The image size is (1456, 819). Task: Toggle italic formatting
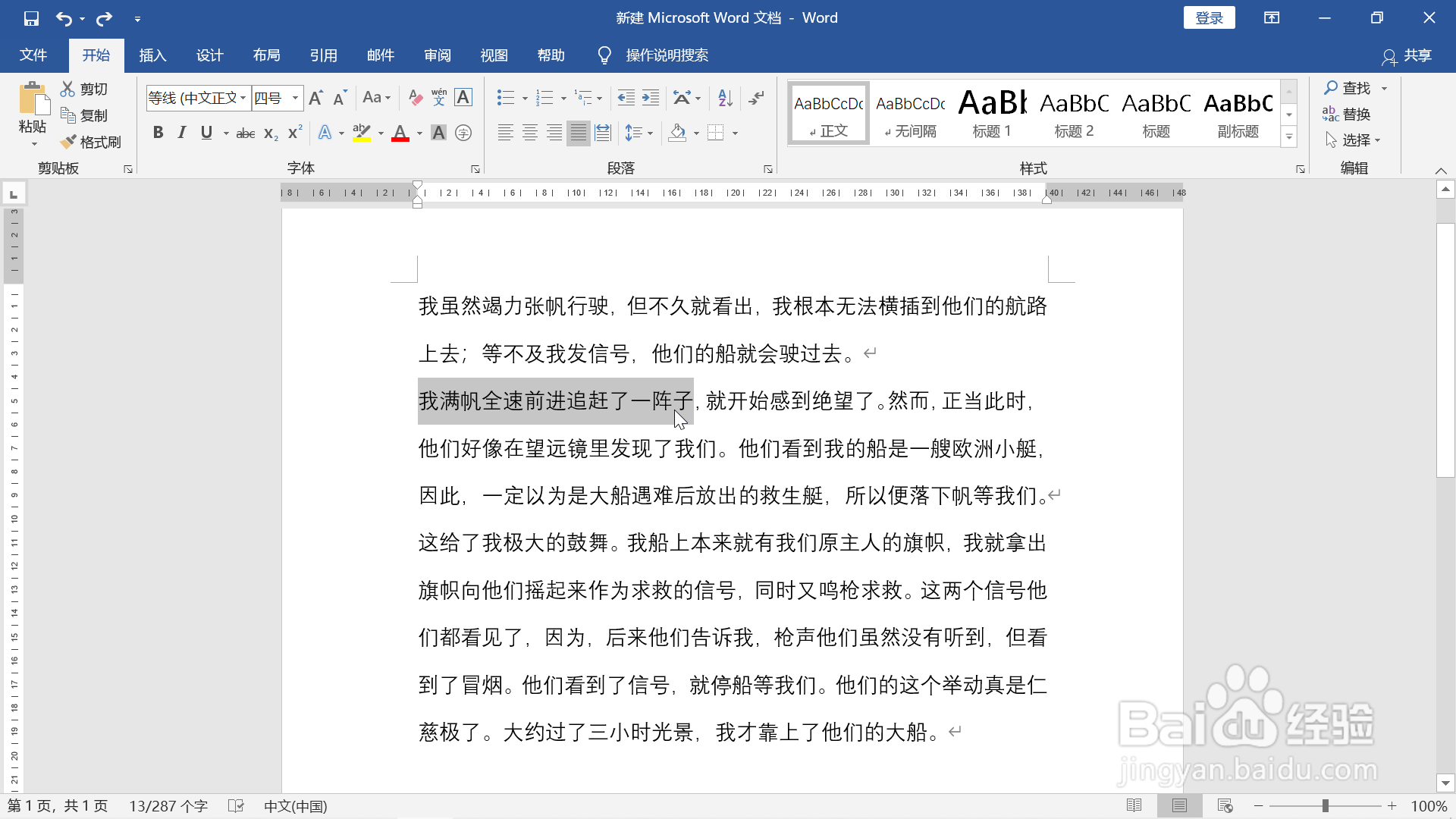click(181, 132)
